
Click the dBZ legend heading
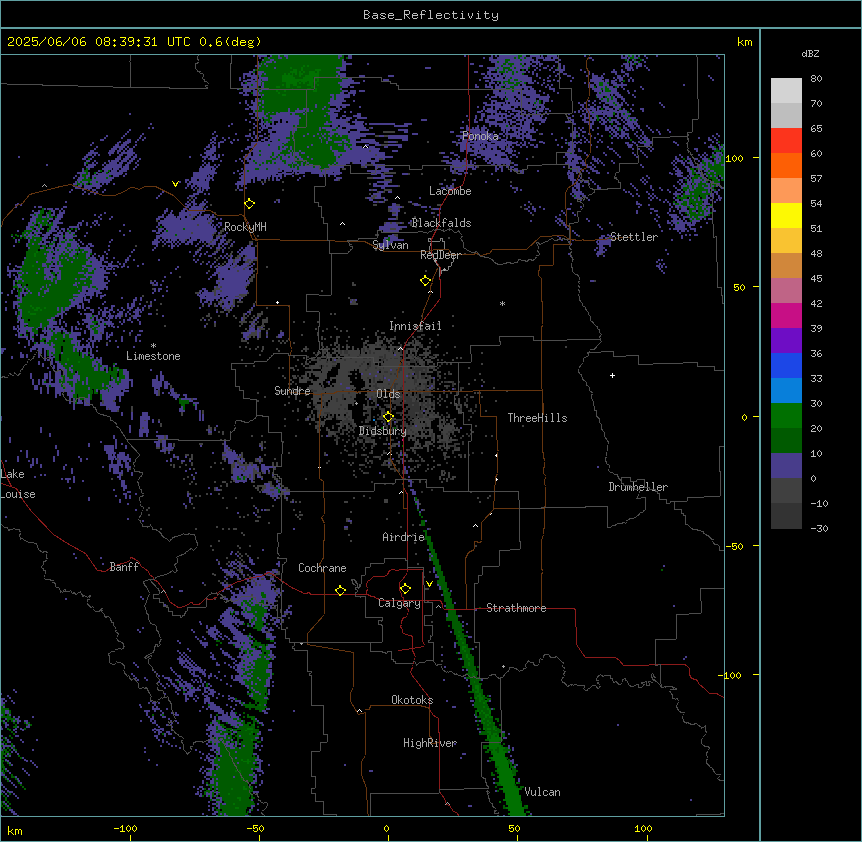pyautogui.click(x=810, y=53)
